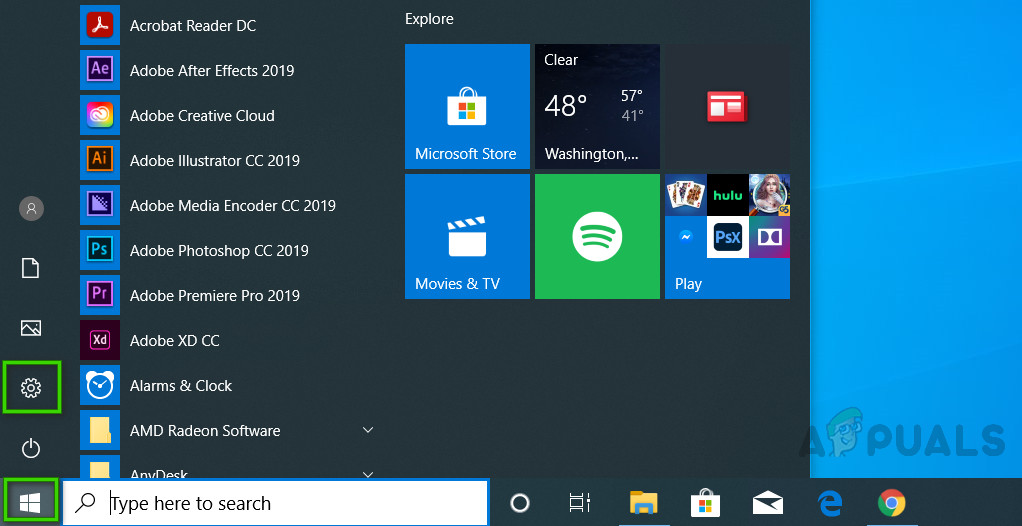Click the Play folder label

click(688, 284)
